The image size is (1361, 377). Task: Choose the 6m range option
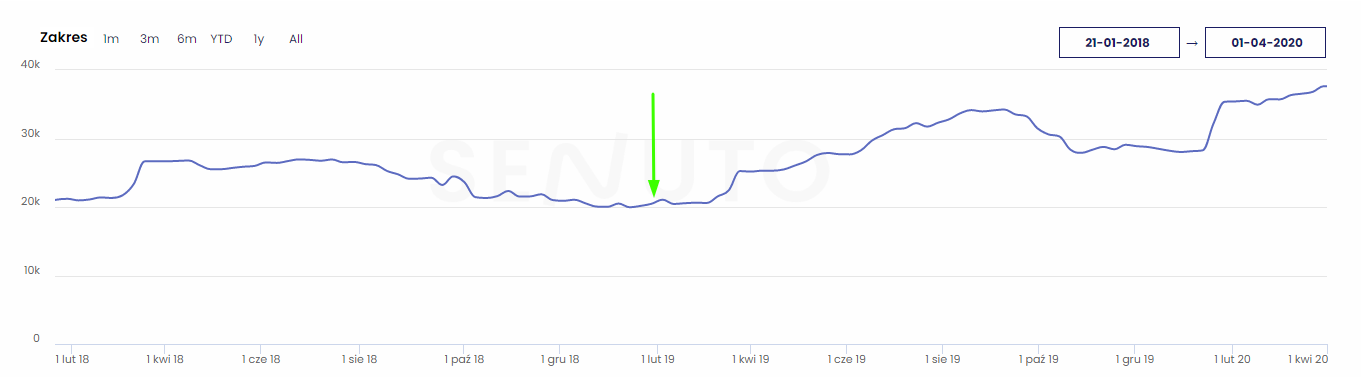coord(187,39)
